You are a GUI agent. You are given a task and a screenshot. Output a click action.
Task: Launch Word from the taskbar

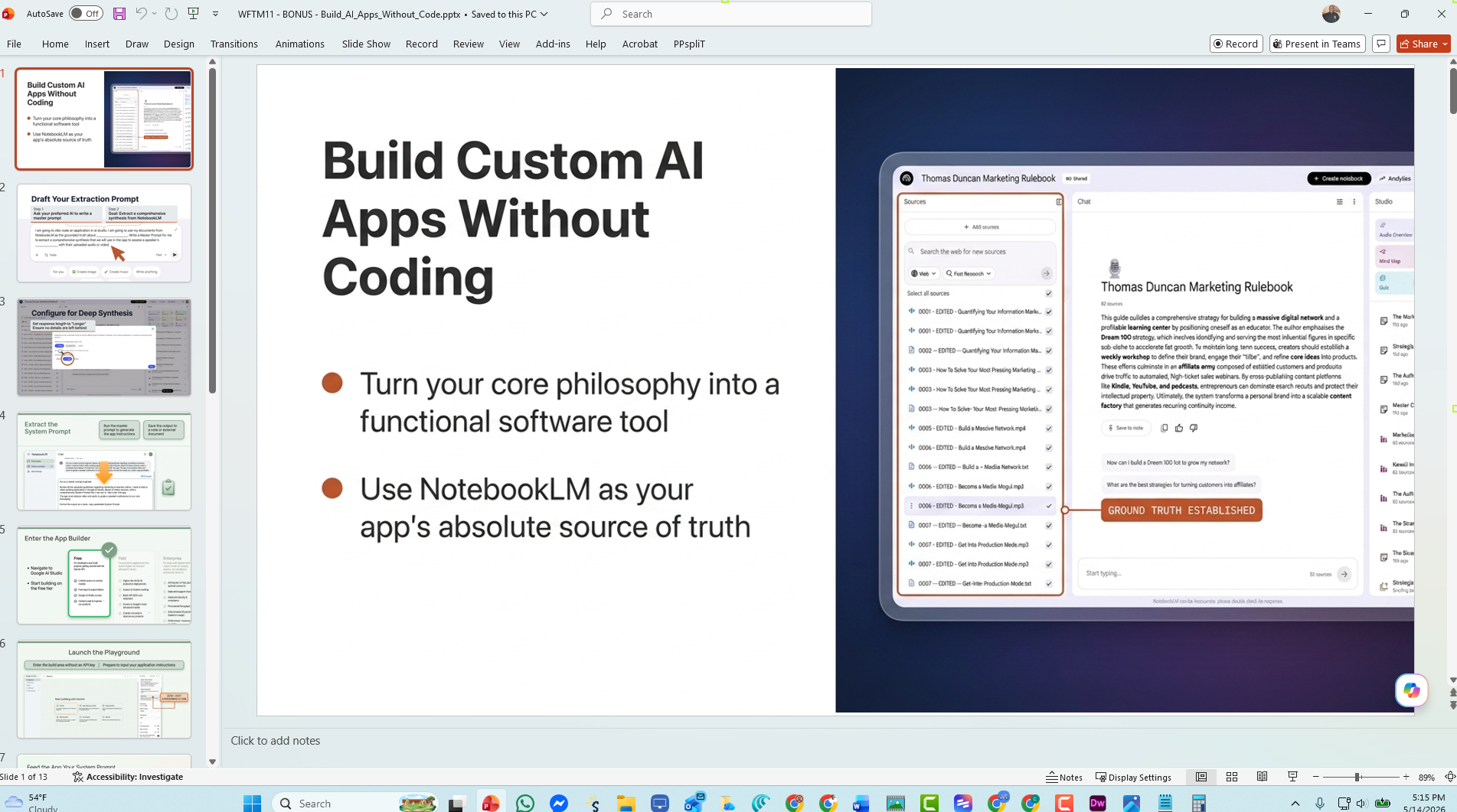tap(861, 803)
